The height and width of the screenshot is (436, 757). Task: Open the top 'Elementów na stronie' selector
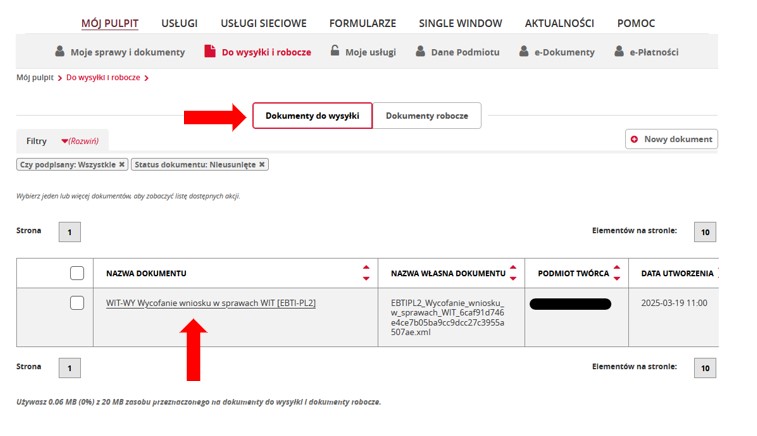click(704, 232)
